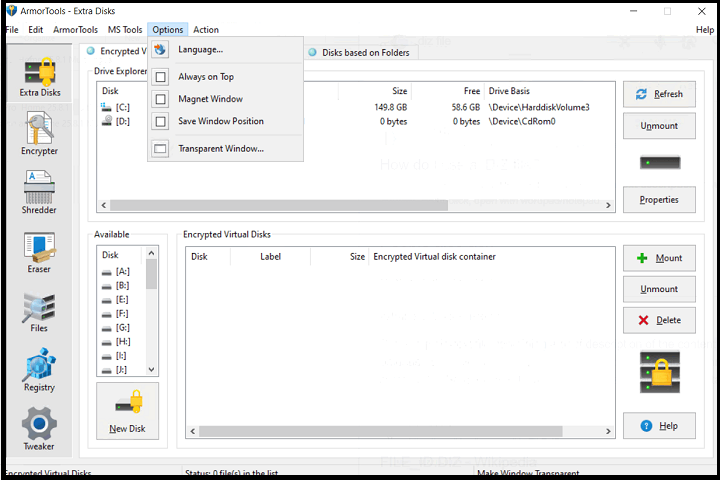Image resolution: width=720 pixels, height=480 pixels.
Task: Select the Encrypter tool icon
Action: tap(39, 135)
